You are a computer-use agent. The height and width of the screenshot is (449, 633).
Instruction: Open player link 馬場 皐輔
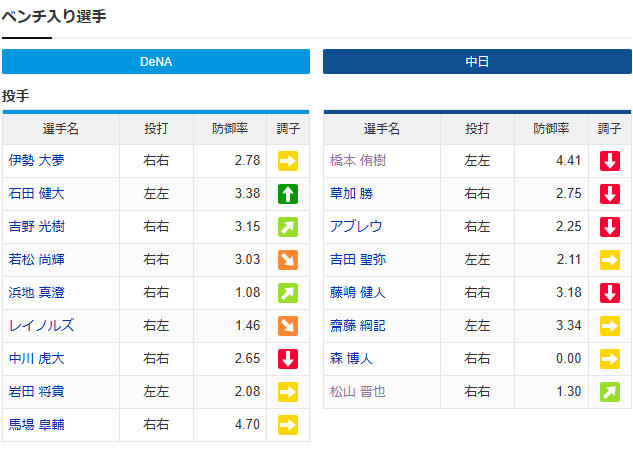[x=37, y=425]
